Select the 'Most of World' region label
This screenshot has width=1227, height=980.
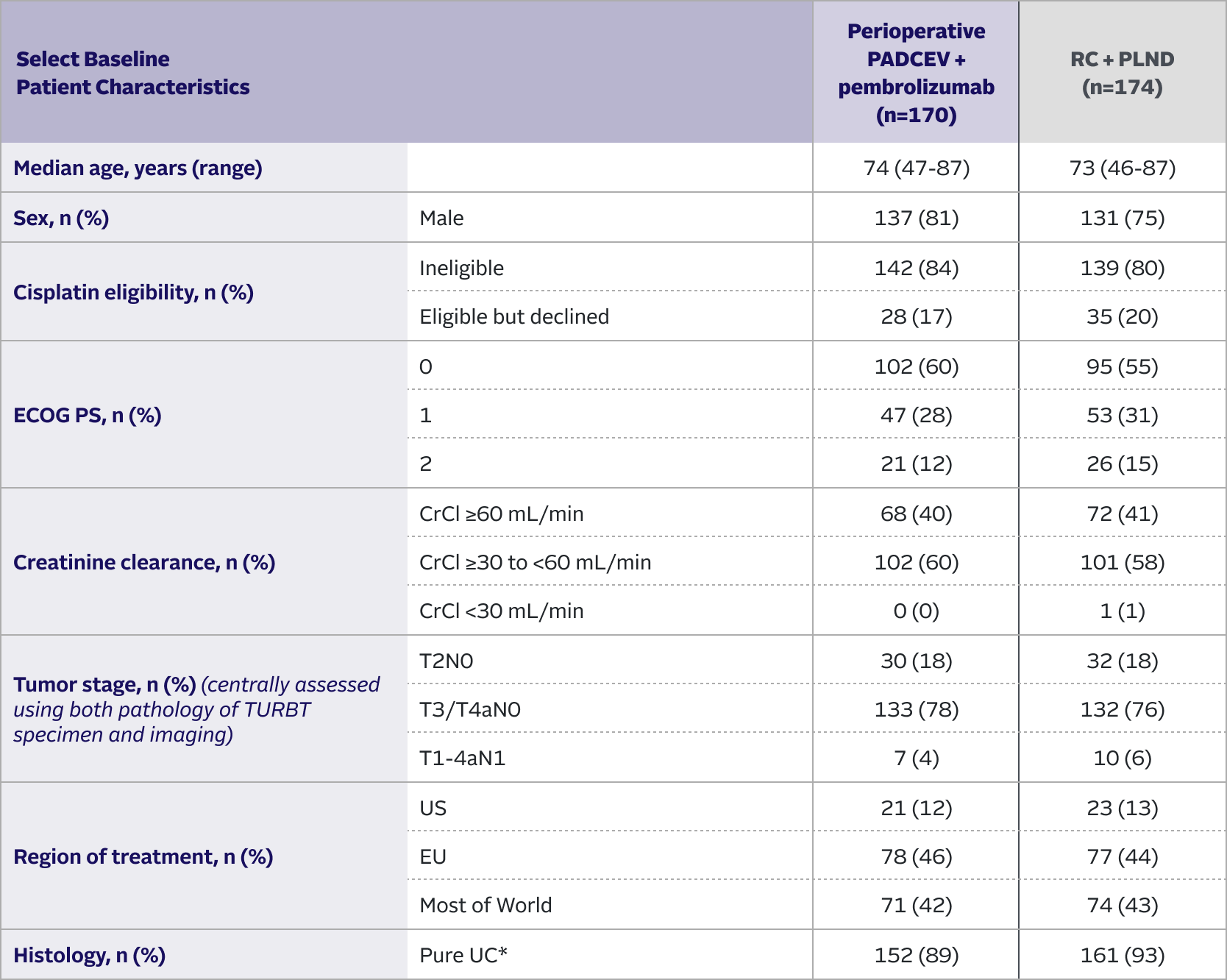tap(486, 906)
